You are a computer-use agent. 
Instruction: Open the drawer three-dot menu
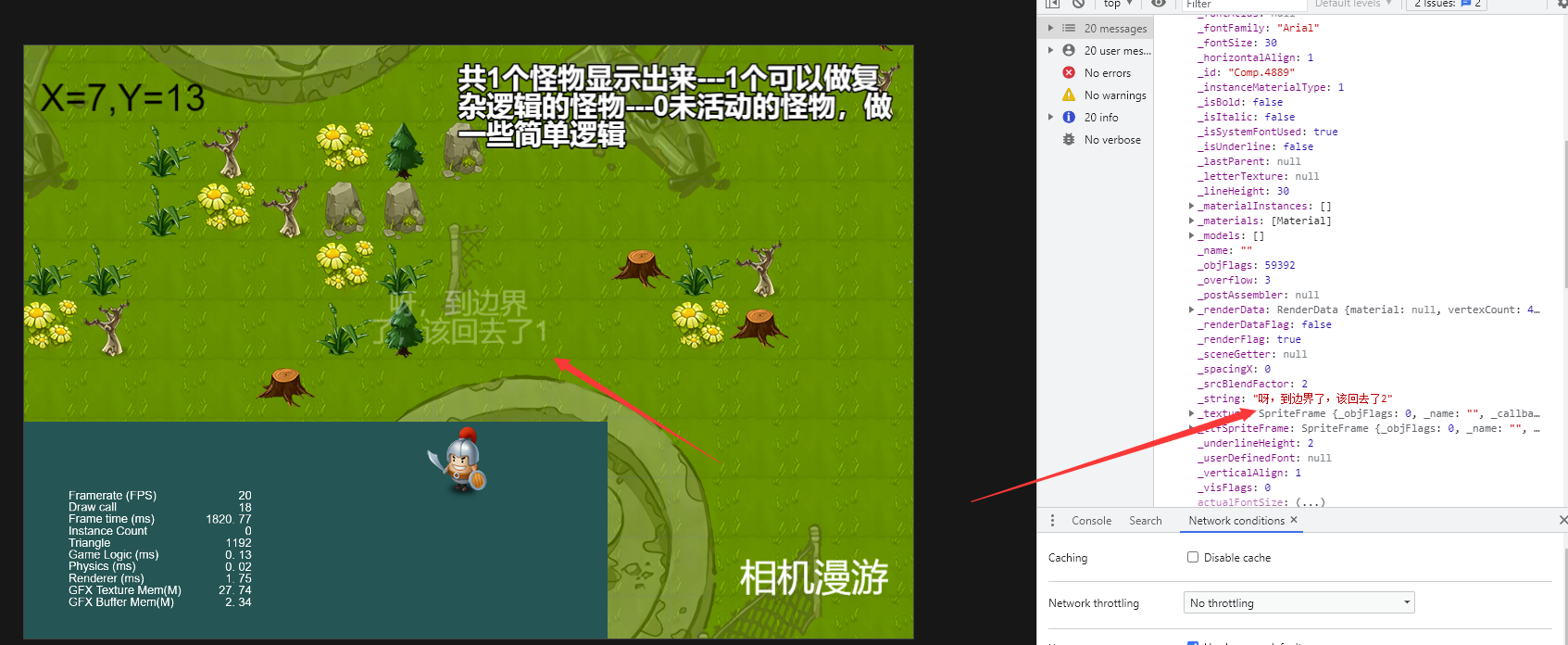[x=1052, y=521]
